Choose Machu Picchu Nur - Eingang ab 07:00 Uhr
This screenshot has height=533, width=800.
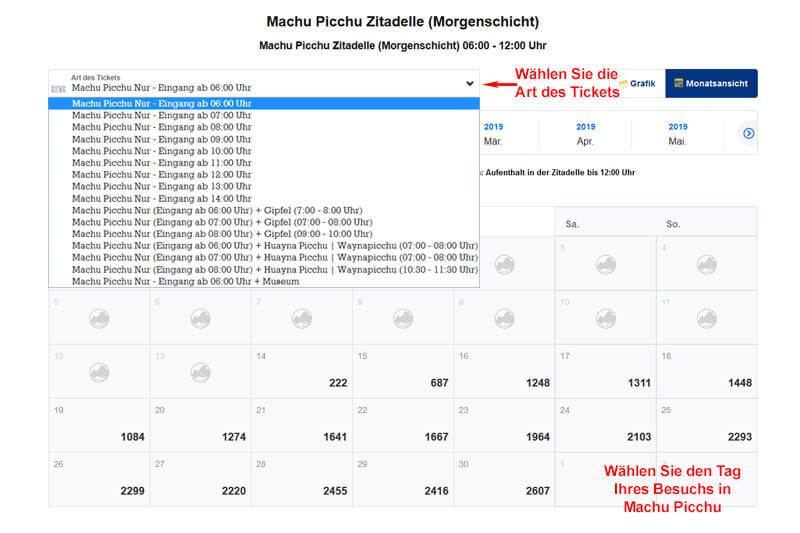264,115
